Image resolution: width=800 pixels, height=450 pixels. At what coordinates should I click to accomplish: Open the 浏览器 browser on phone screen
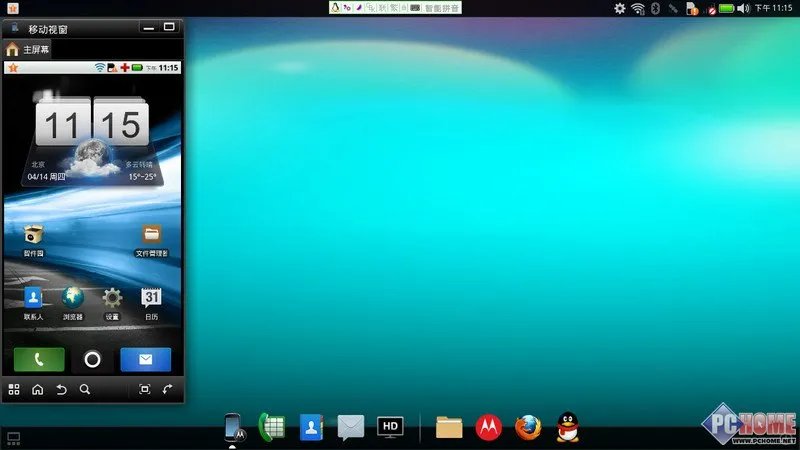(x=73, y=300)
